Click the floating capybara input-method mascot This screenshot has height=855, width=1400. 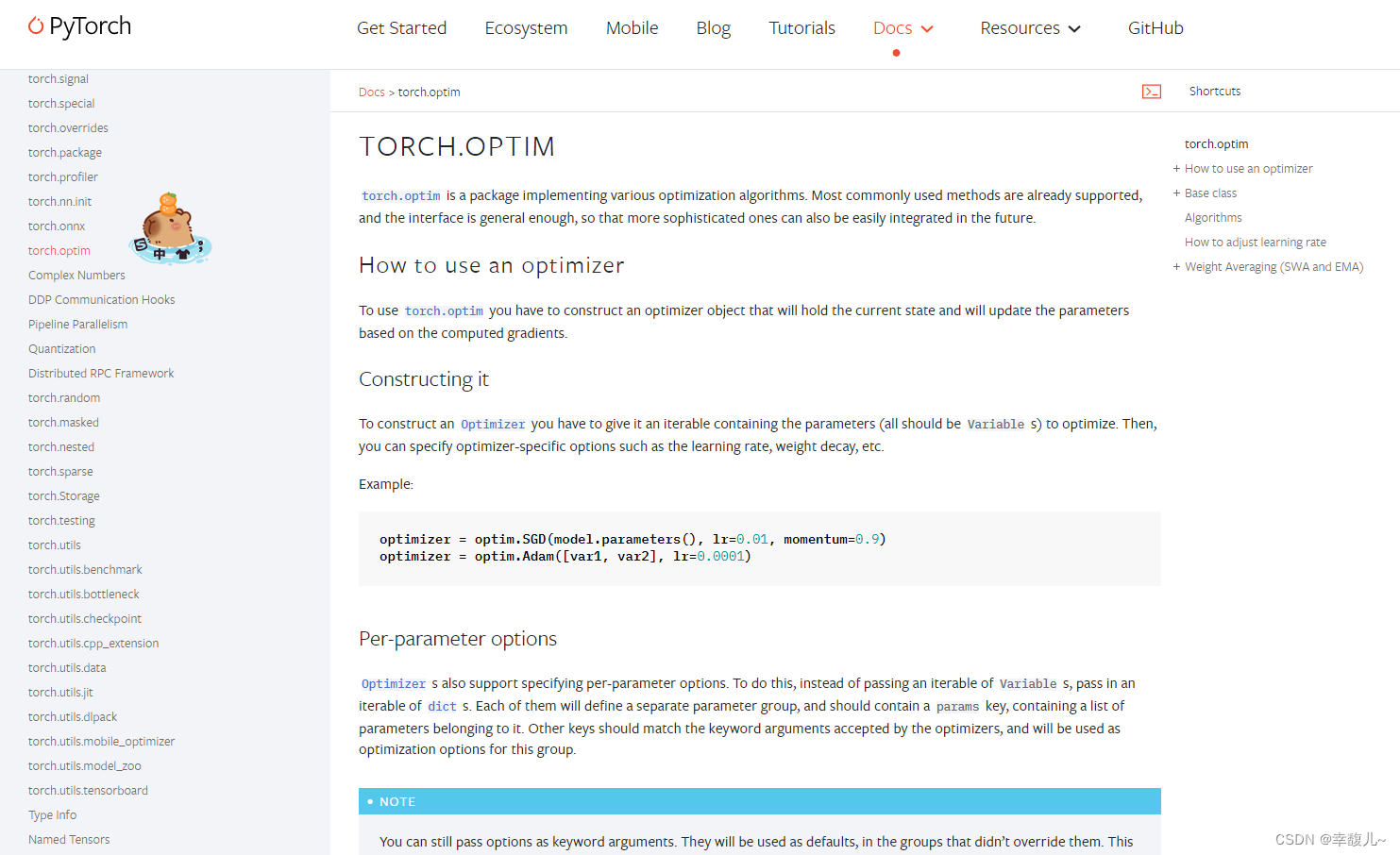pos(170,228)
